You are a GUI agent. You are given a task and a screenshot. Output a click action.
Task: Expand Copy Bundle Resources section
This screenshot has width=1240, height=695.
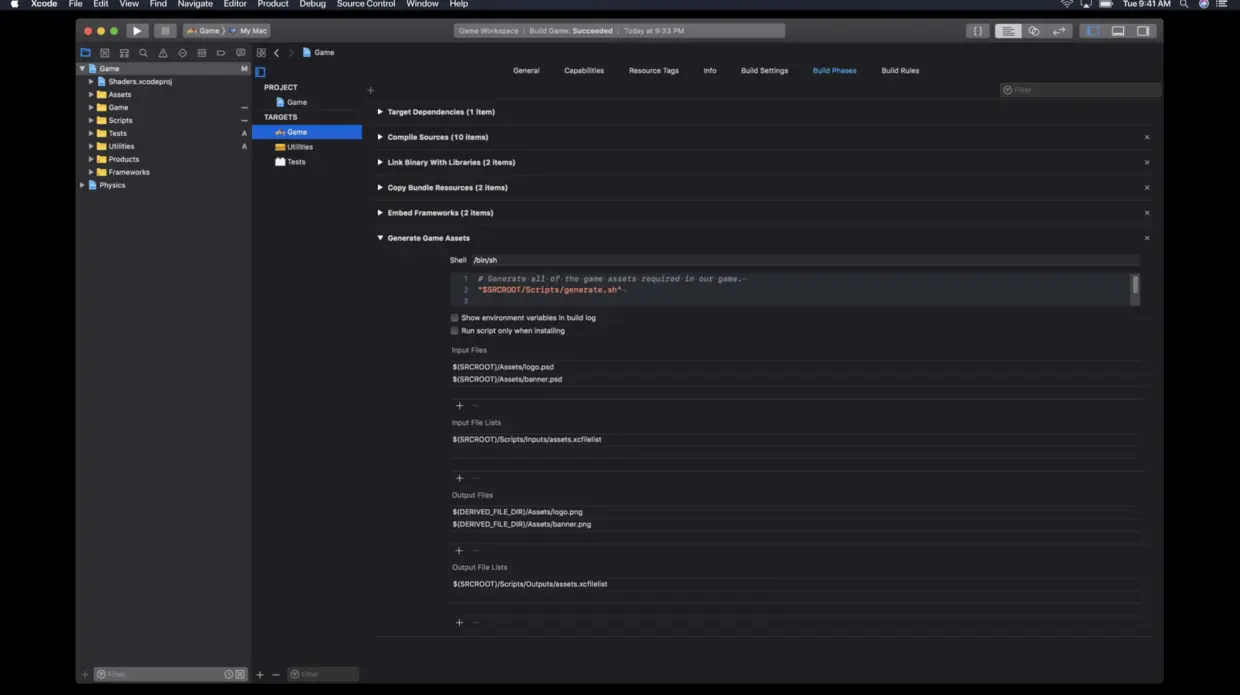[380, 188]
